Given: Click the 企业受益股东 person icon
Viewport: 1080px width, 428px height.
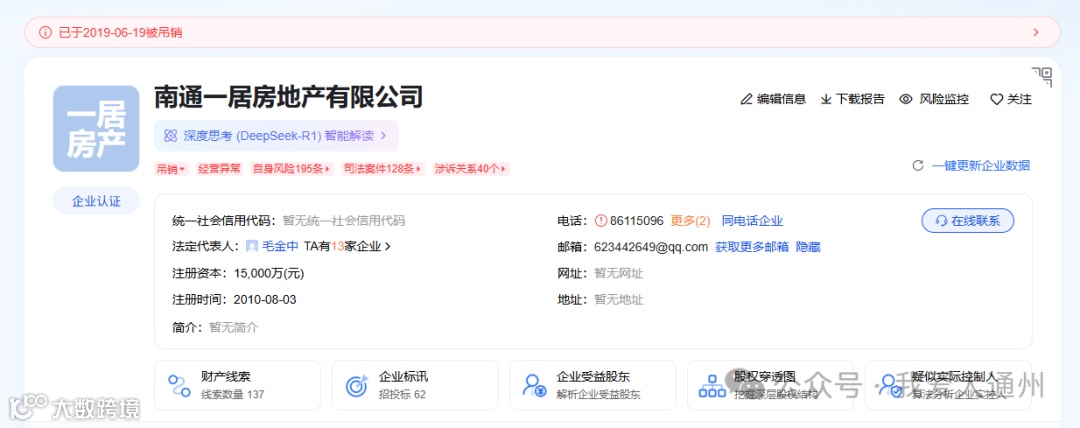Looking at the screenshot, I should coord(534,386).
